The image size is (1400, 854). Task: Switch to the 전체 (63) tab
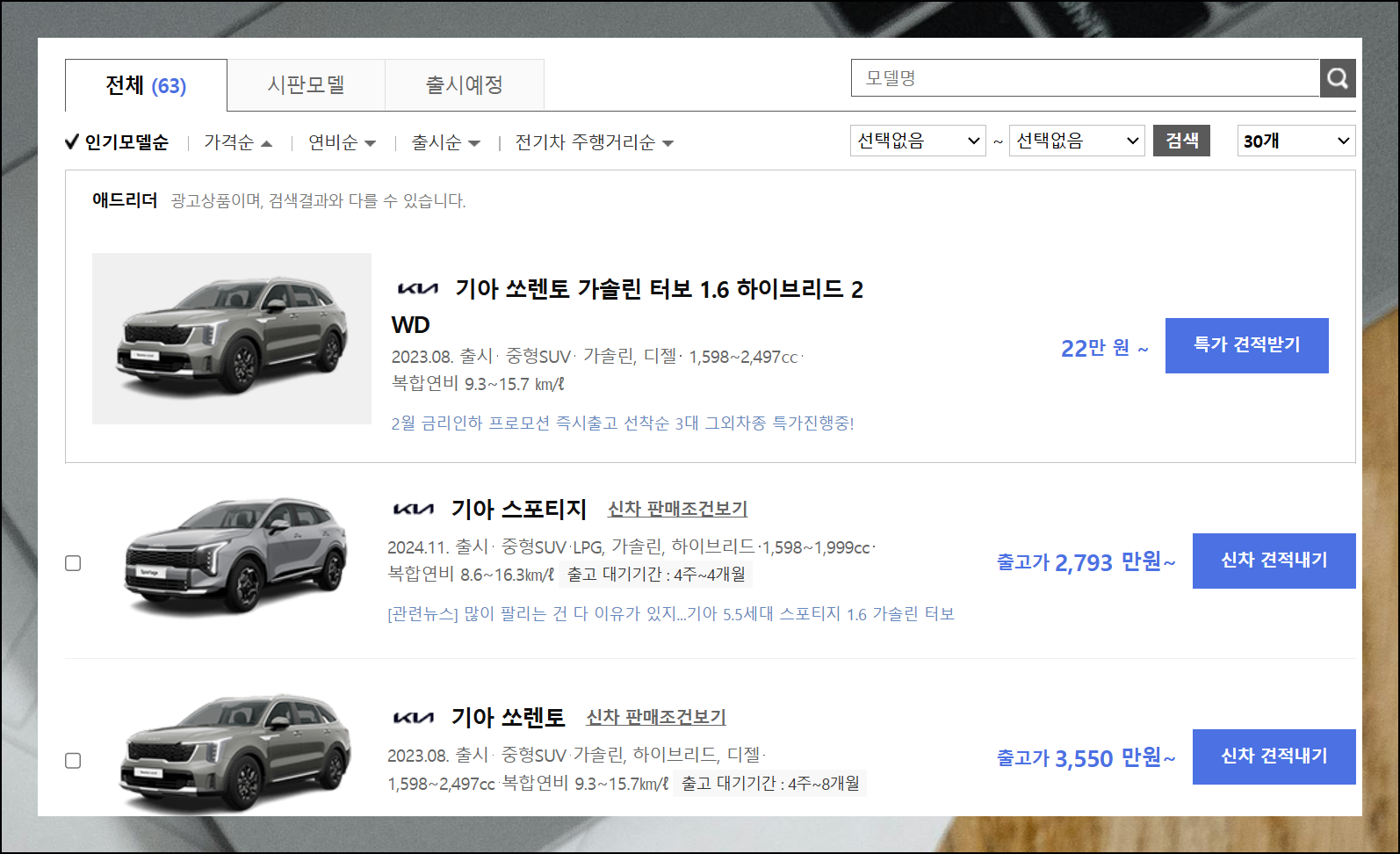(146, 85)
